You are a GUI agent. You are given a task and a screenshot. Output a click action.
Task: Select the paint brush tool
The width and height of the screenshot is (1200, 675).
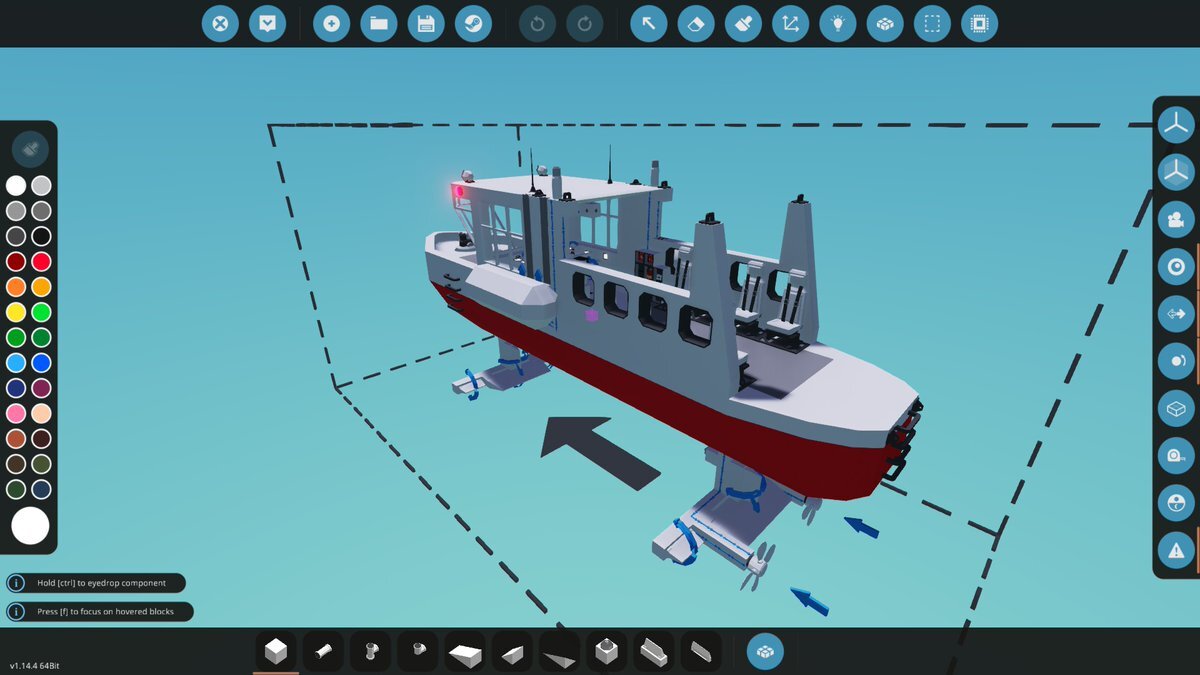click(743, 23)
